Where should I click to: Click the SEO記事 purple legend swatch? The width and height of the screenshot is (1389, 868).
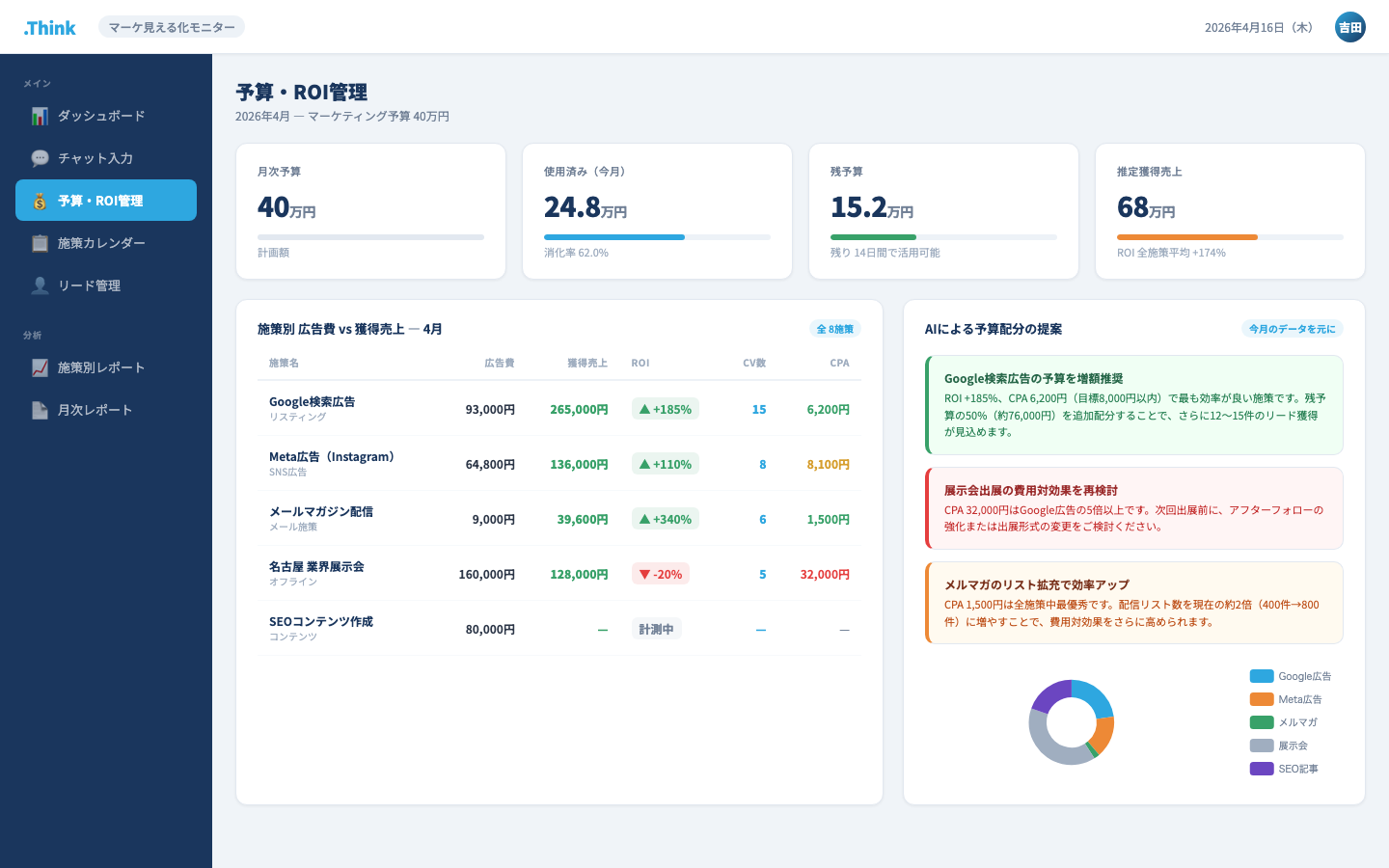point(1262,769)
